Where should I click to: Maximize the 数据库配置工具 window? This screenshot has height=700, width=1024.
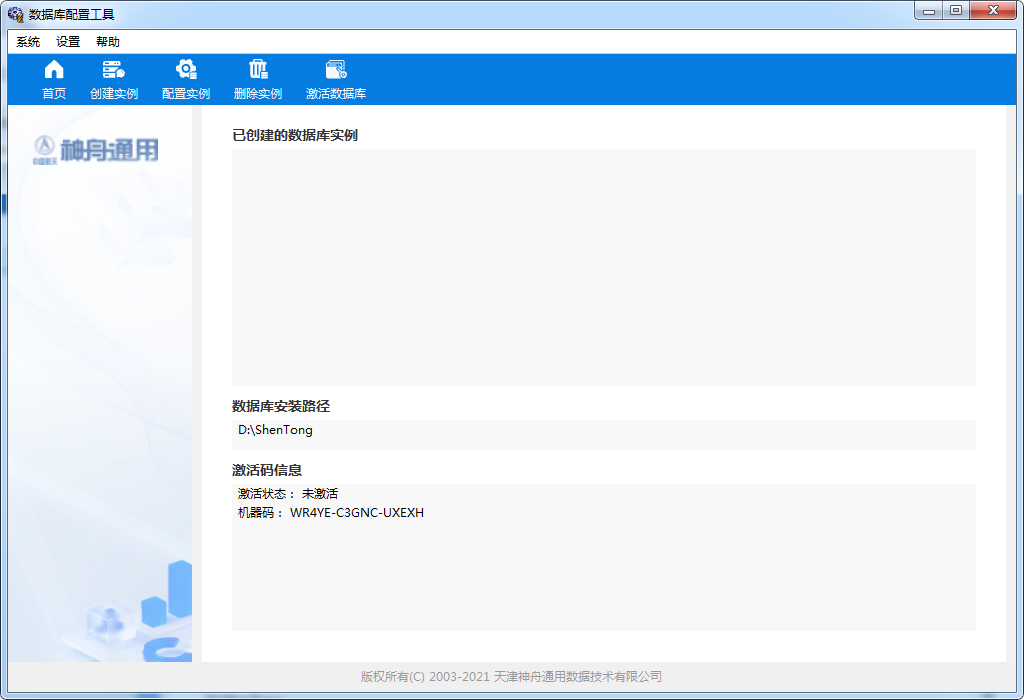(x=956, y=11)
